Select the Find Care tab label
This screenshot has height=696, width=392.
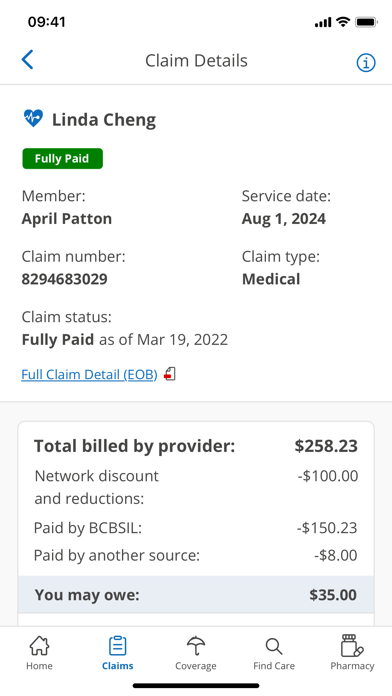(x=274, y=666)
